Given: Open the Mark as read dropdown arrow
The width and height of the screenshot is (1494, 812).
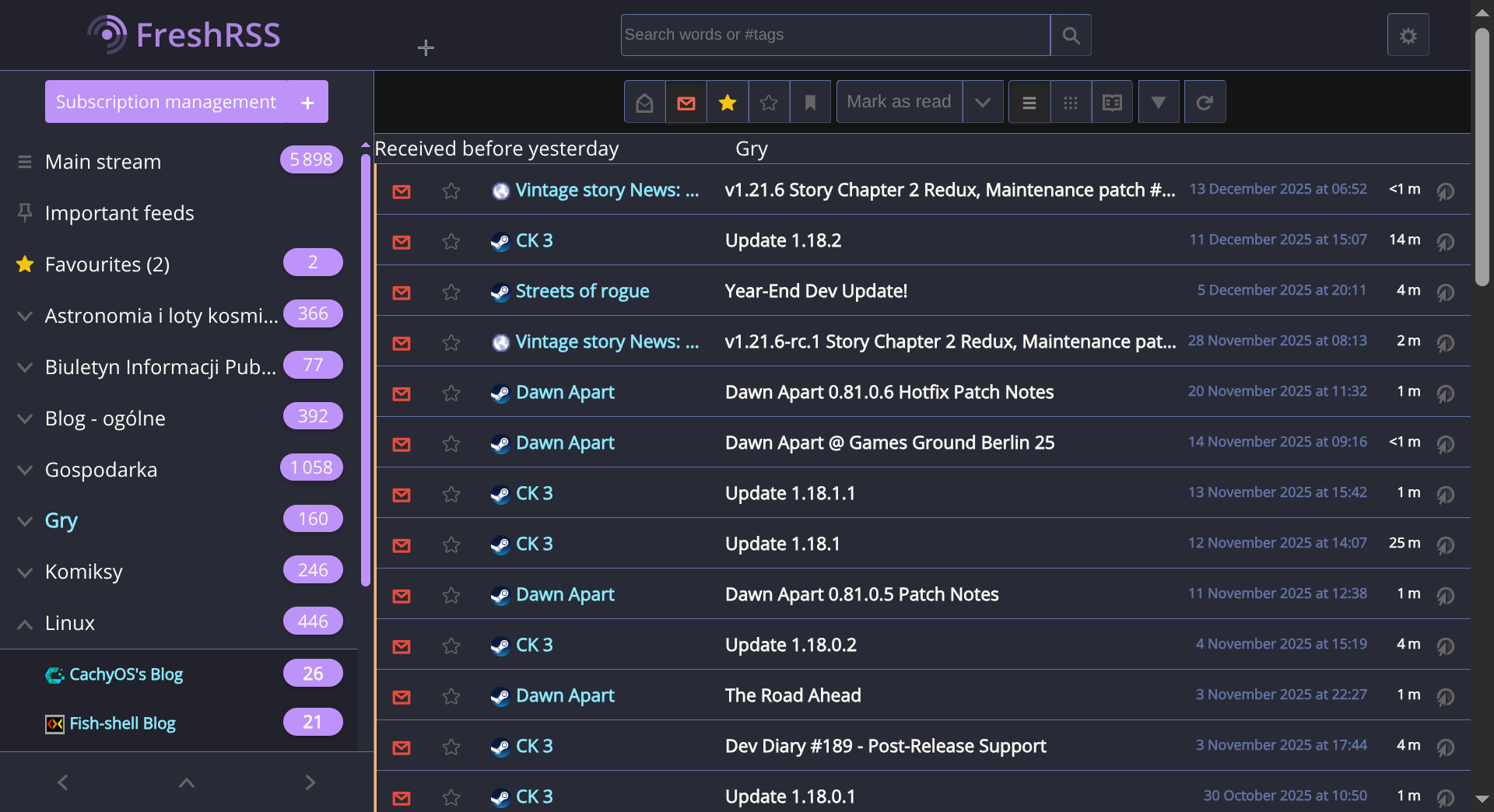Looking at the screenshot, I should click(x=983, y=102).
